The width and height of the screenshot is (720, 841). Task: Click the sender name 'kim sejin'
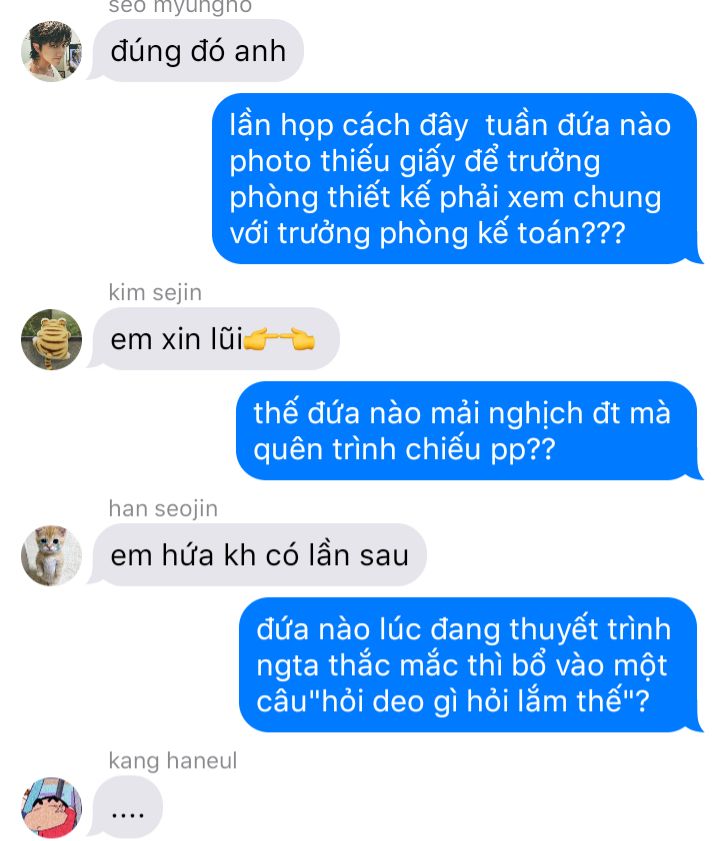[155, 293]
